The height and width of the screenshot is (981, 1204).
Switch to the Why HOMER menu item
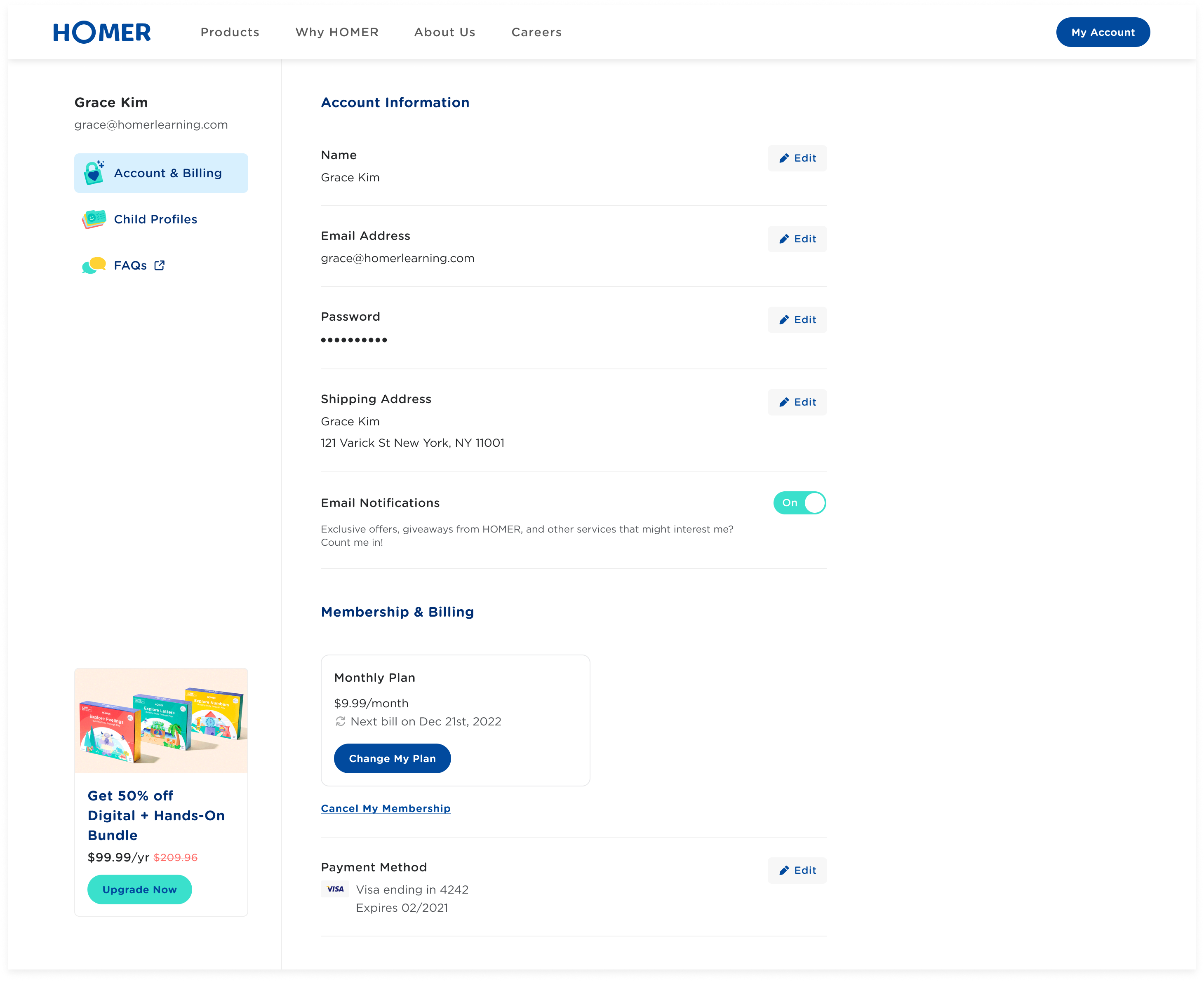pyautogui.click(x=337, y=32)
